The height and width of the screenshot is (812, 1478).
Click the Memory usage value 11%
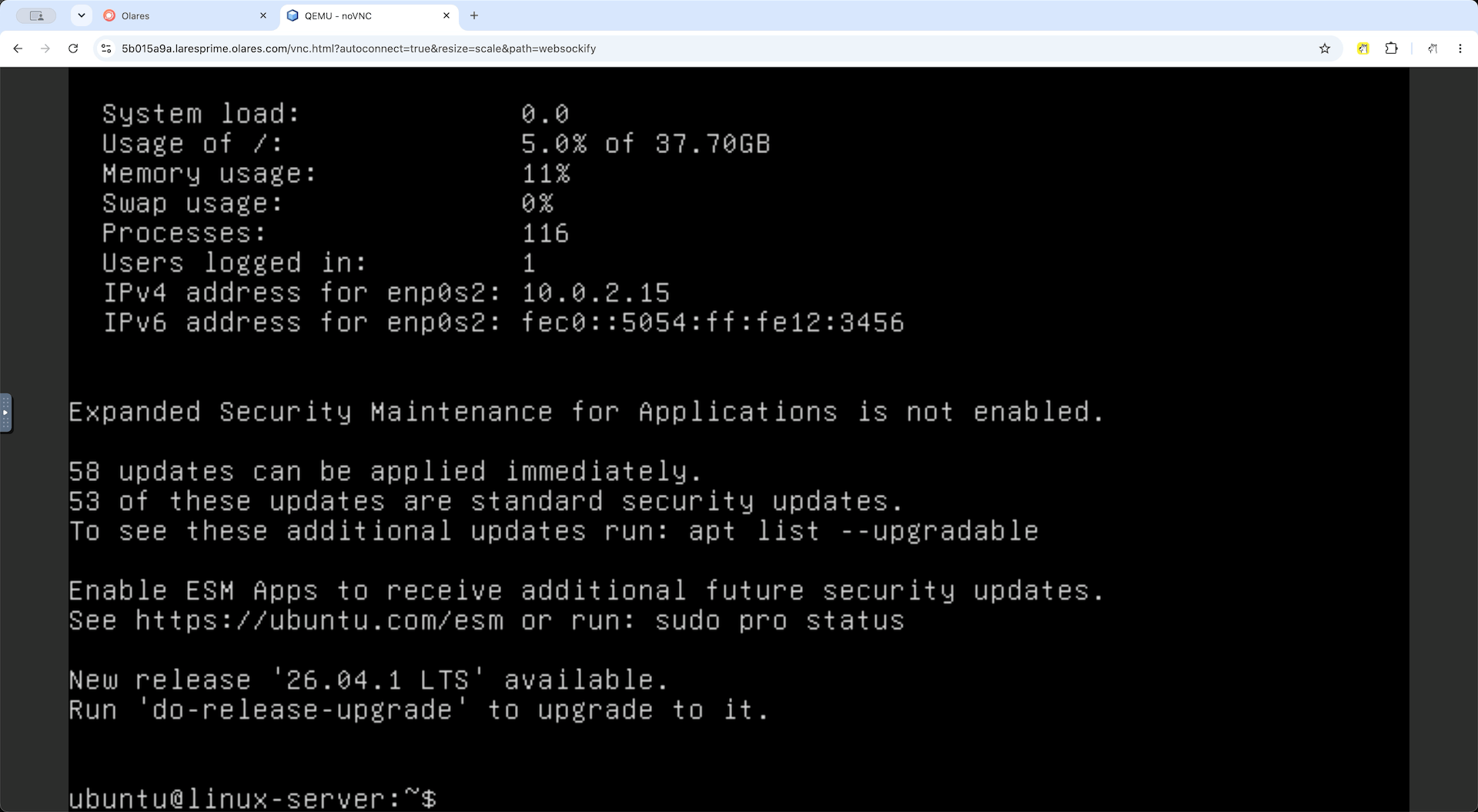[546, 174]
